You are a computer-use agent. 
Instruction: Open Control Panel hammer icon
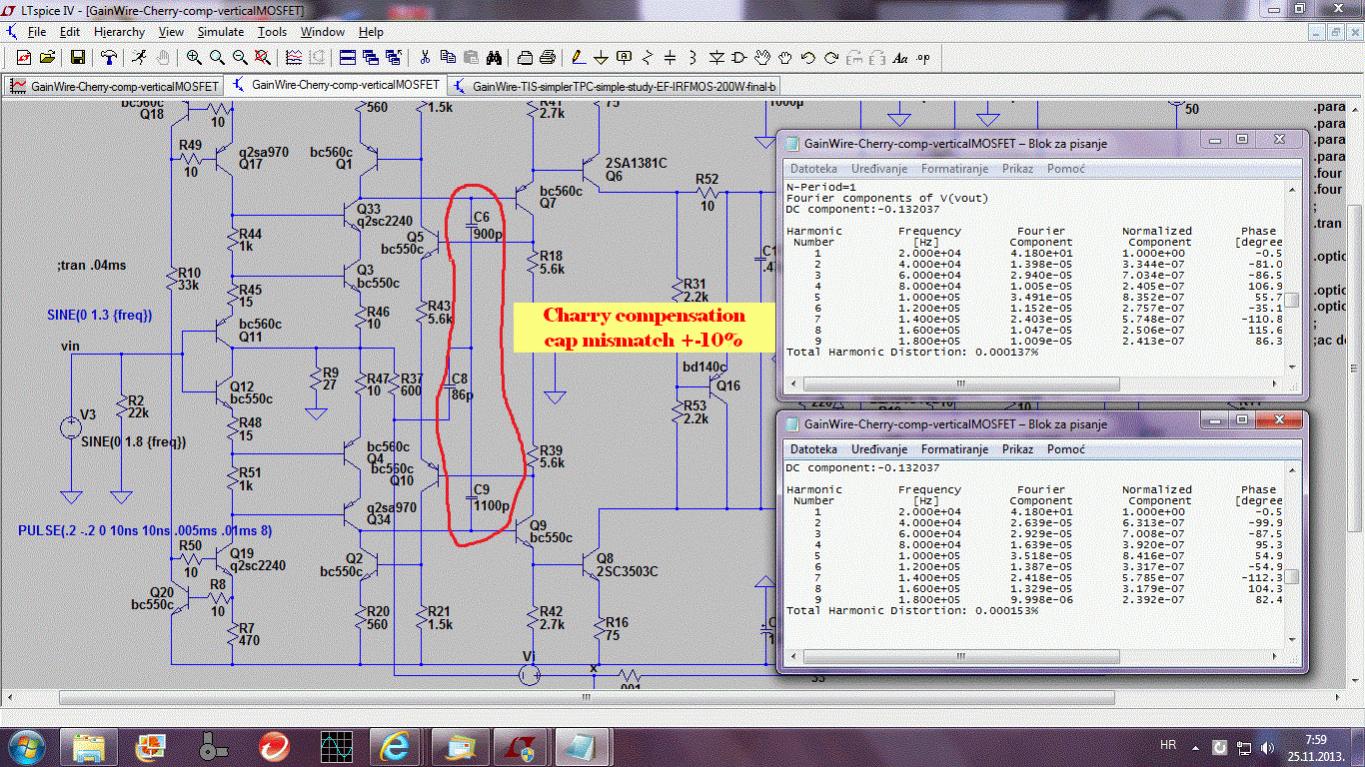click(109, 58)
